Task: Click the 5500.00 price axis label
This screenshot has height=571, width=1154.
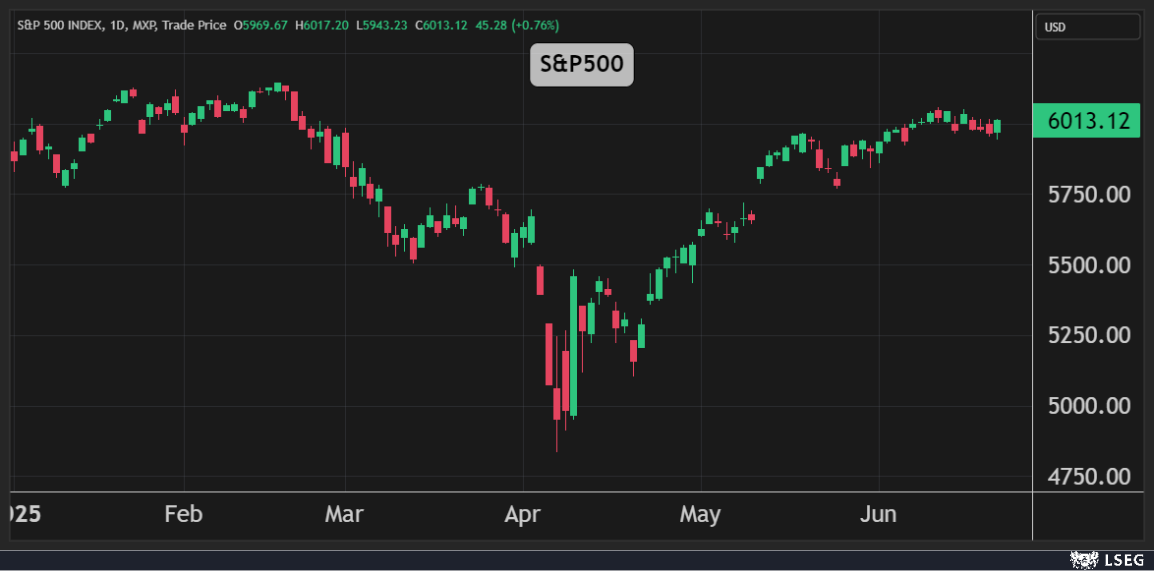Action: (1088, 265)
